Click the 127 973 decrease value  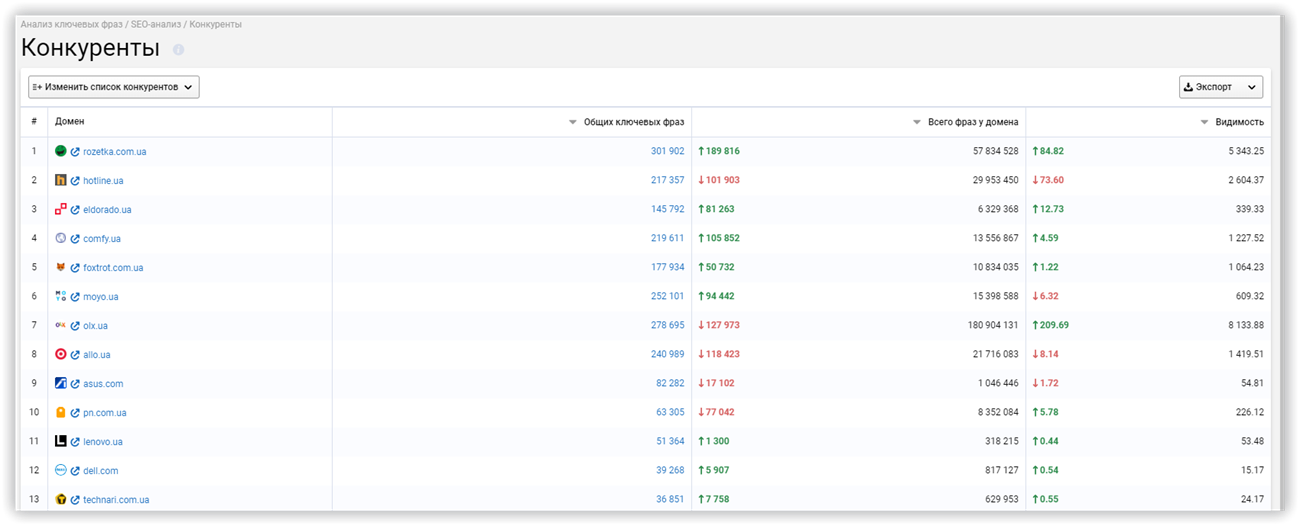(719, 326)
